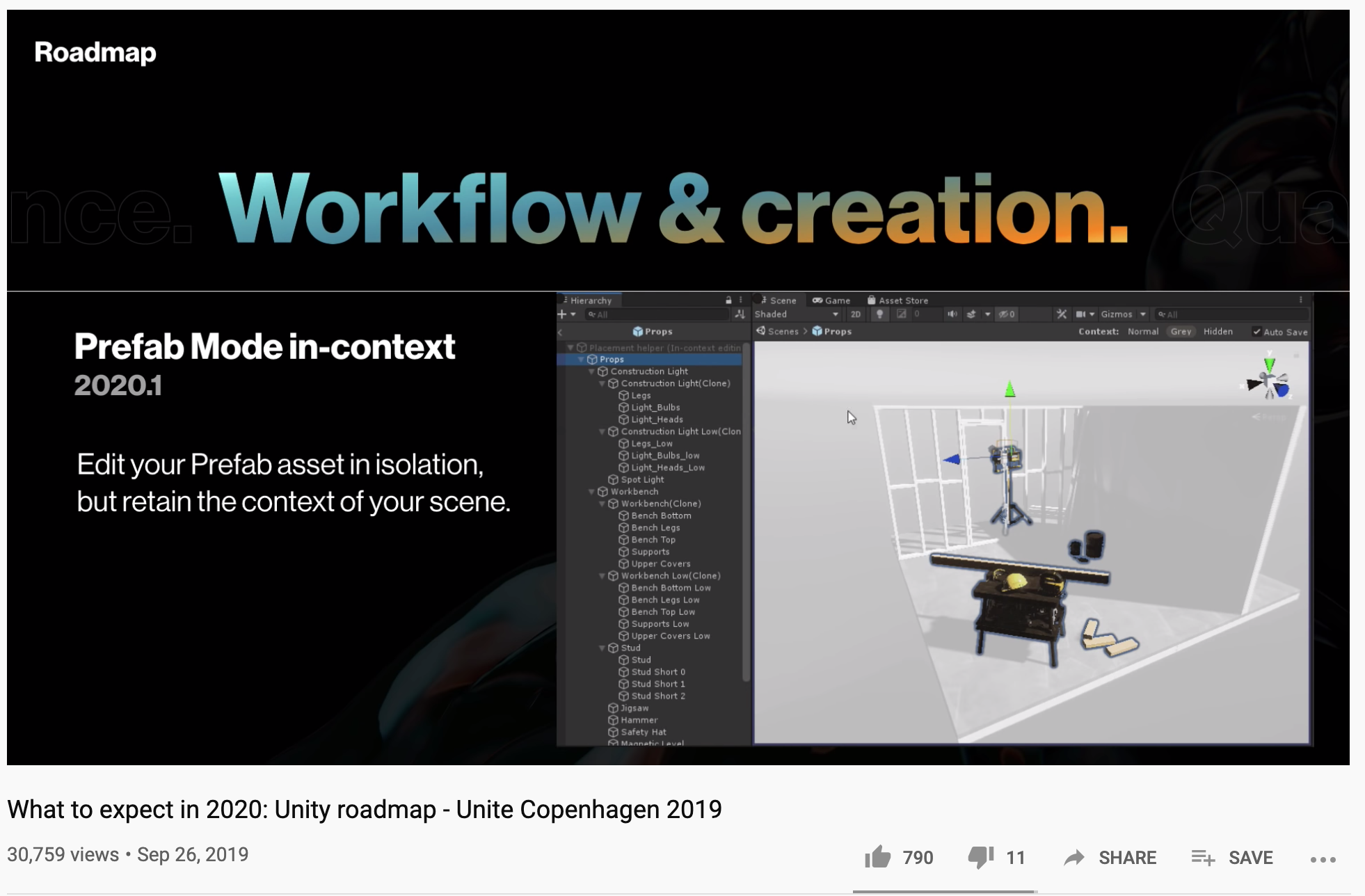The image size is (1365, 896).
Task: Click the Hierarchy panel three-dot options icon
Action: coord(741,301)
